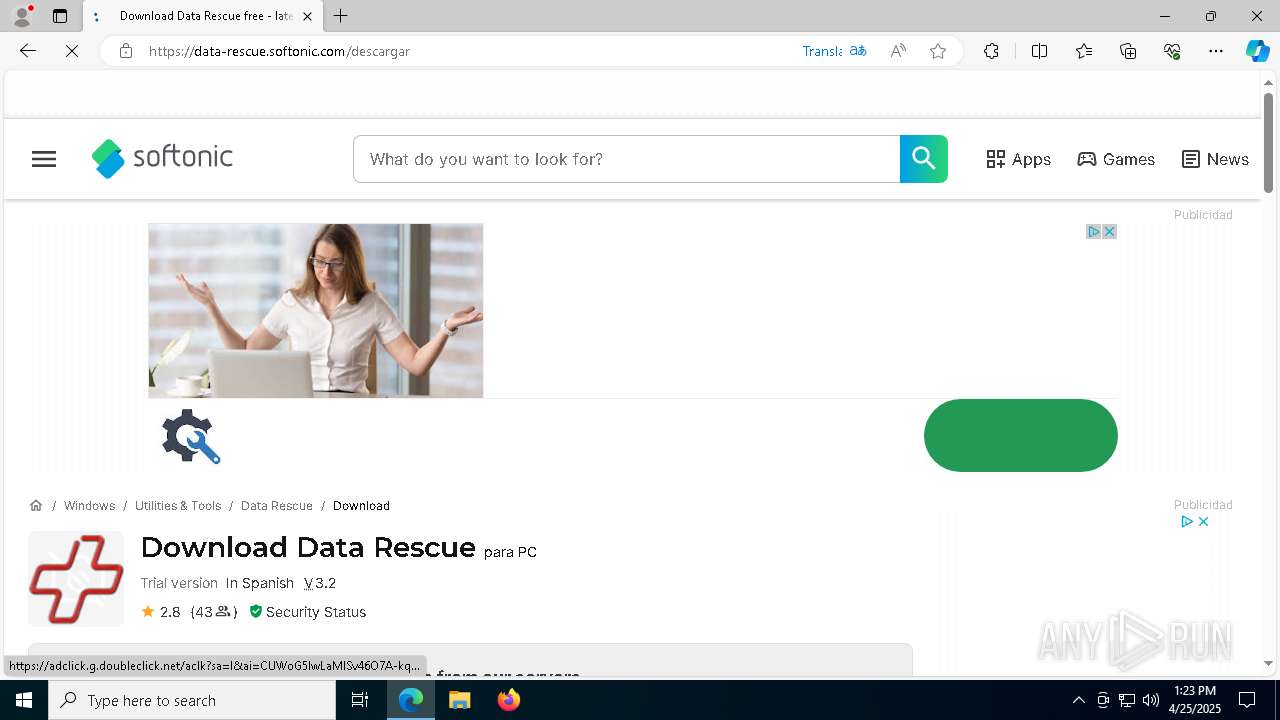Click the 2.8 star rating
This screenshot has width=1280, height=720.
click(x=161, y=612)
